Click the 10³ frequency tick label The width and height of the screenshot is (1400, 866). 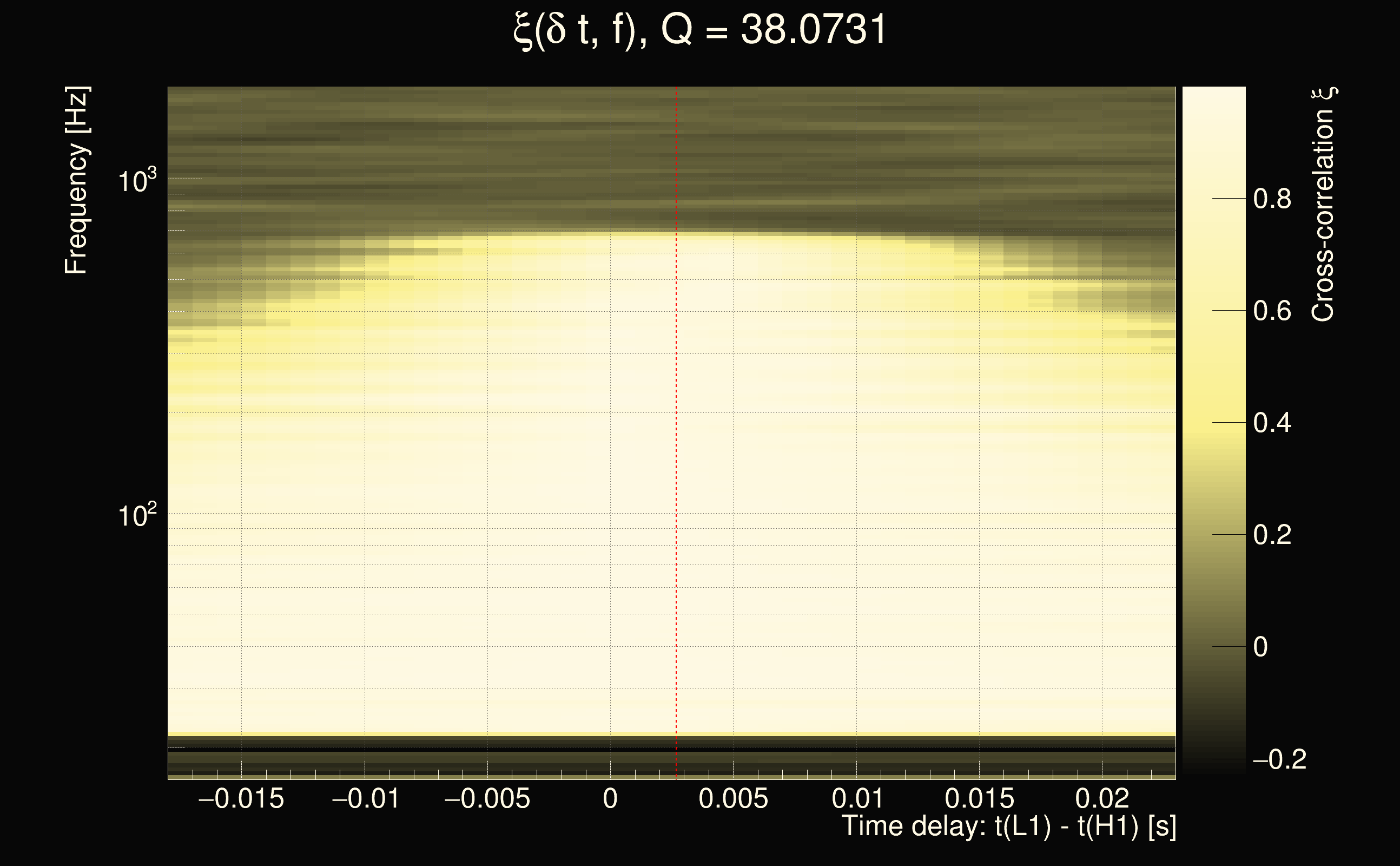[x=137, y=181]
